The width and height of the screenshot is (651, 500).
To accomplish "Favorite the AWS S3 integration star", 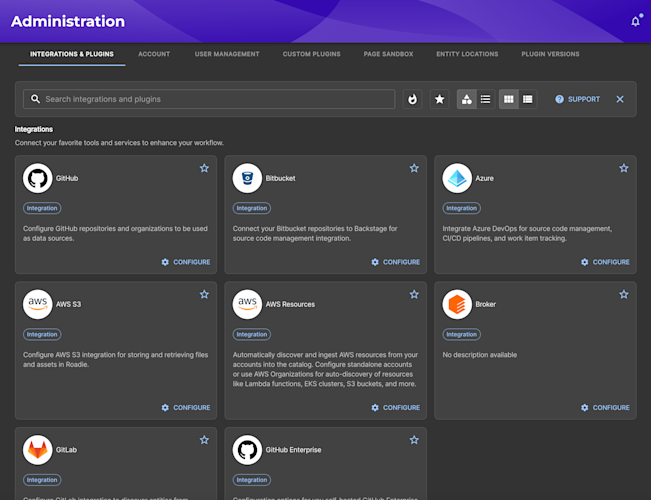I will click(x=204, y=294).
